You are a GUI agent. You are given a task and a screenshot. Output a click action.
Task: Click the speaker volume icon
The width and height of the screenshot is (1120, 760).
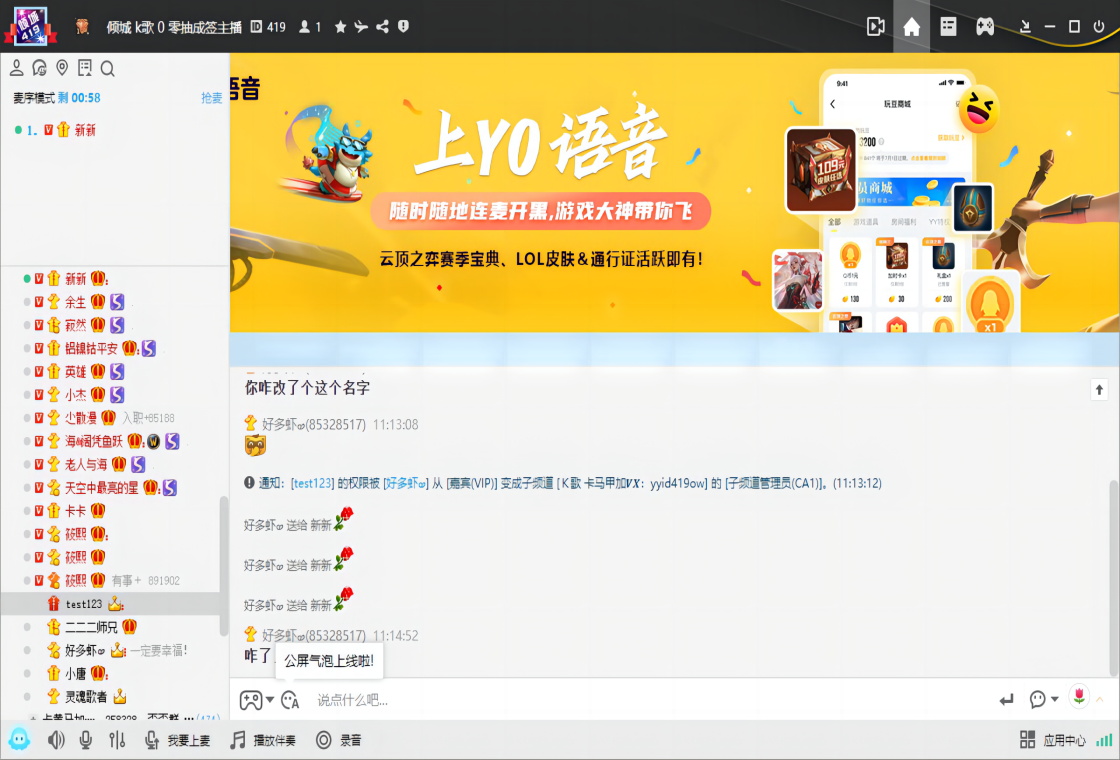(57, 739)
